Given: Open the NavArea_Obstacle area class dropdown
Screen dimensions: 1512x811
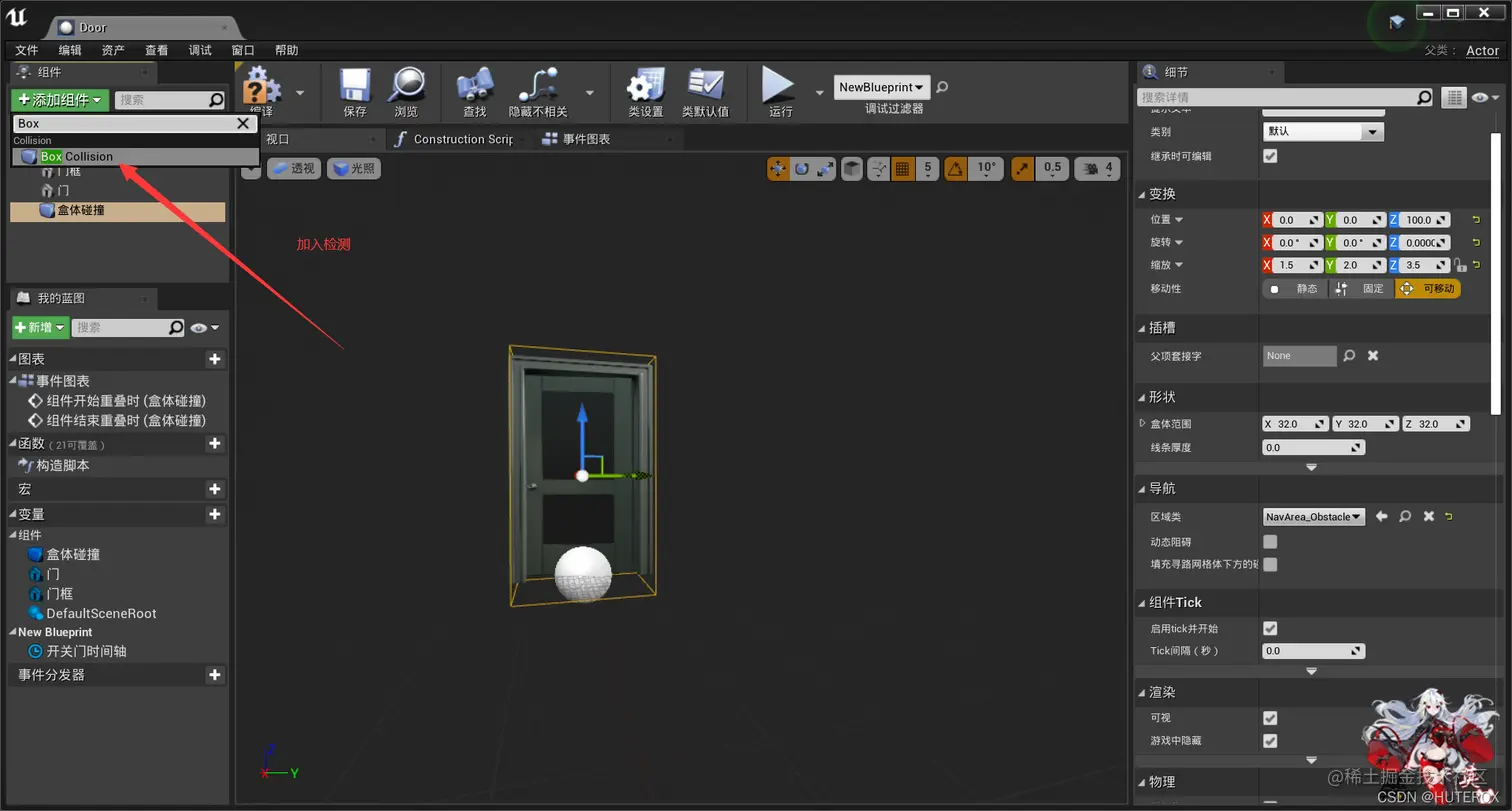Looking at the screenshot, I should [x=1314, y=517].
